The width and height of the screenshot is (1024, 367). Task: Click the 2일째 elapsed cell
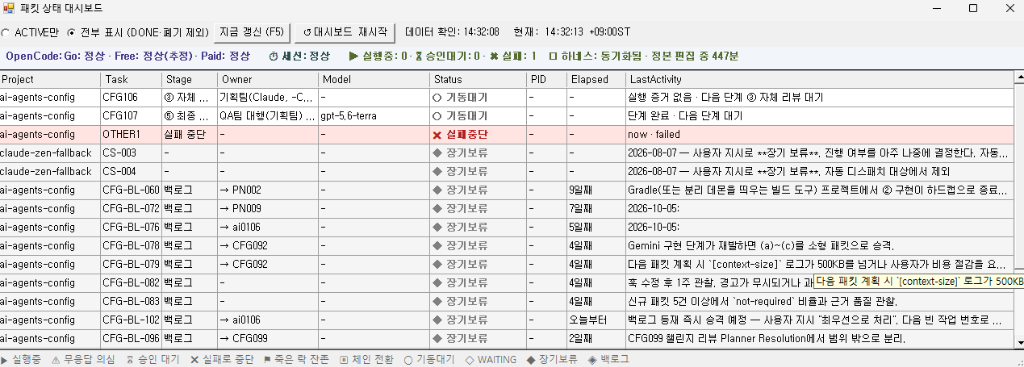click(596, 339)
